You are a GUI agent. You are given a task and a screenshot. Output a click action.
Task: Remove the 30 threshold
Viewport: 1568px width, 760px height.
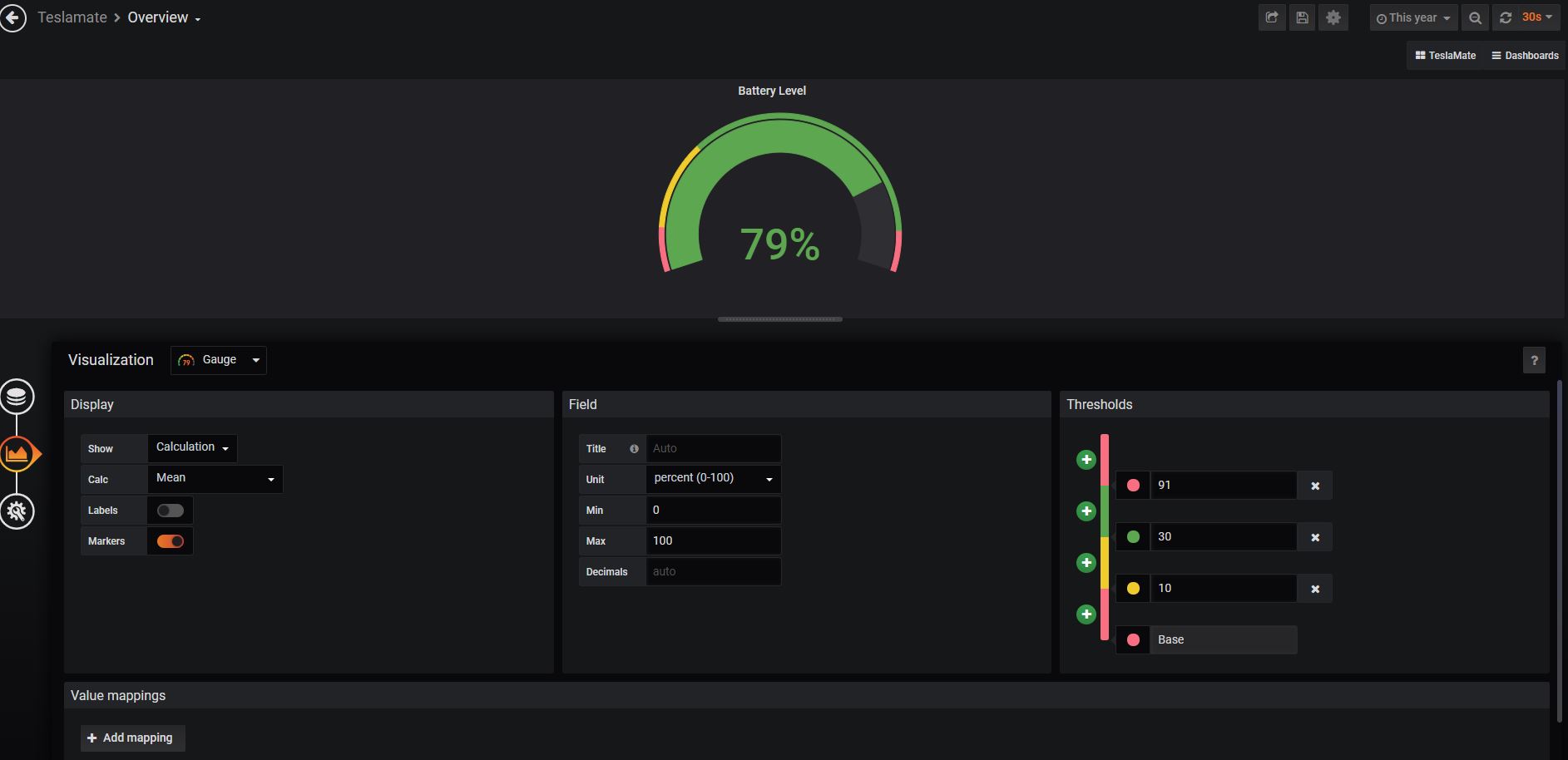[x=1315, y=537]
